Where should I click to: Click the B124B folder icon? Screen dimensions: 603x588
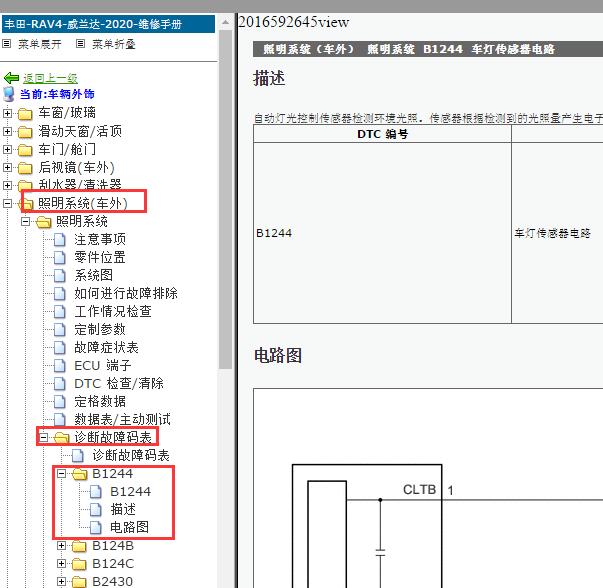[x=79, y=546]
